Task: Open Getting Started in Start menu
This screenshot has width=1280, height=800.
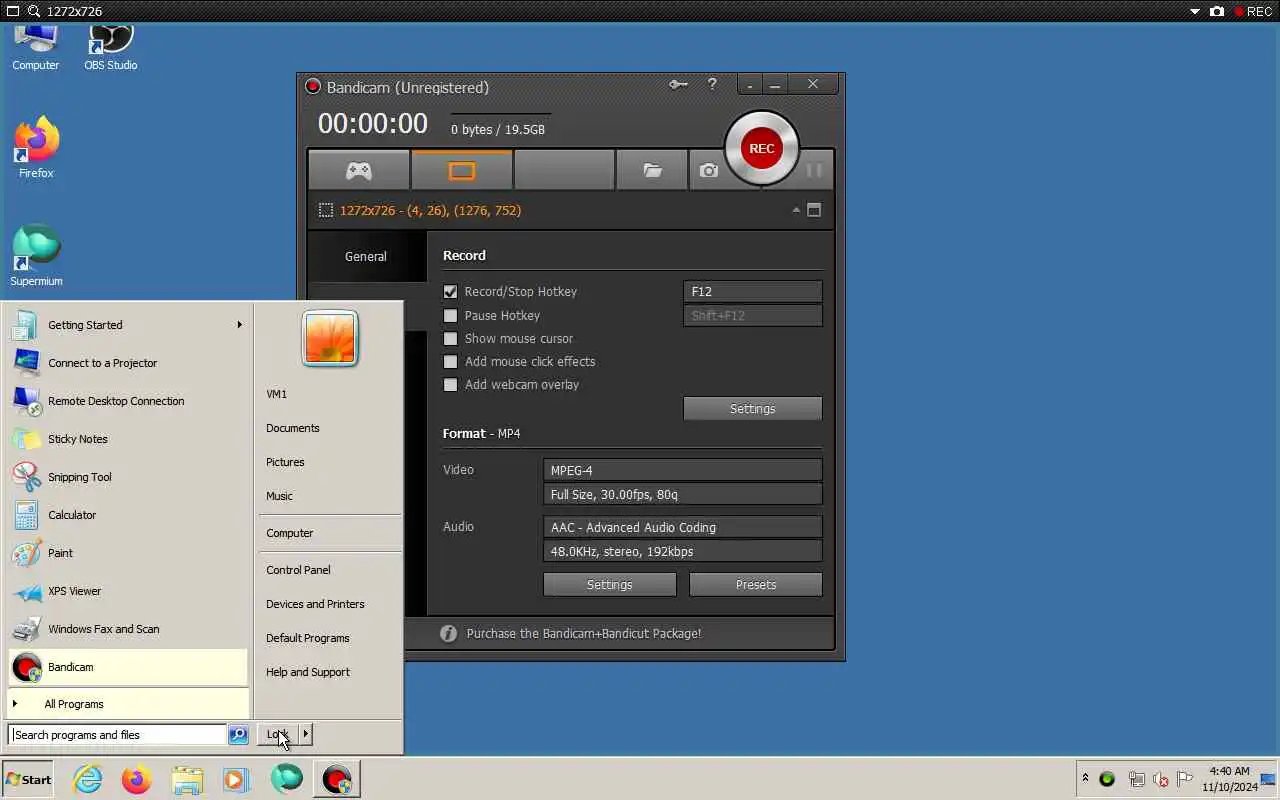Action: [127, 325]
